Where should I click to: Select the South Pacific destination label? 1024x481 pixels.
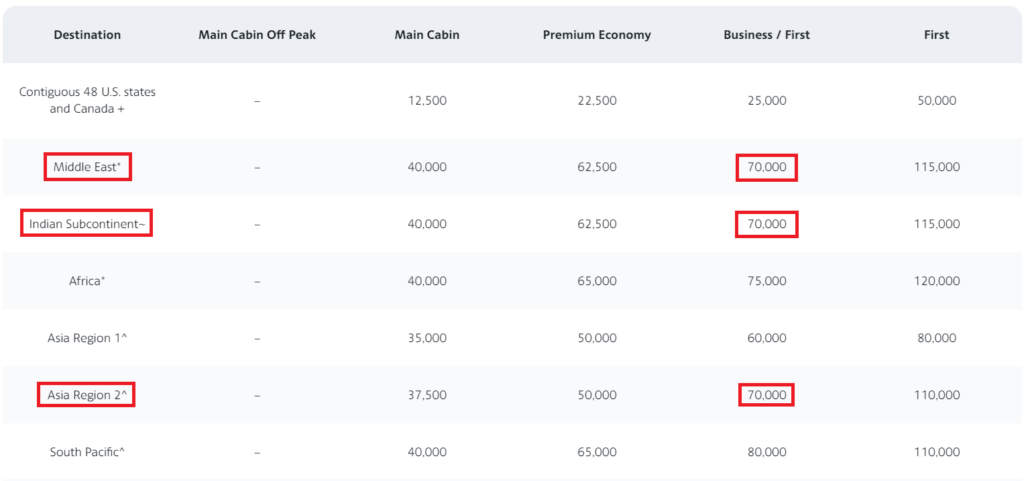point(87,452)
